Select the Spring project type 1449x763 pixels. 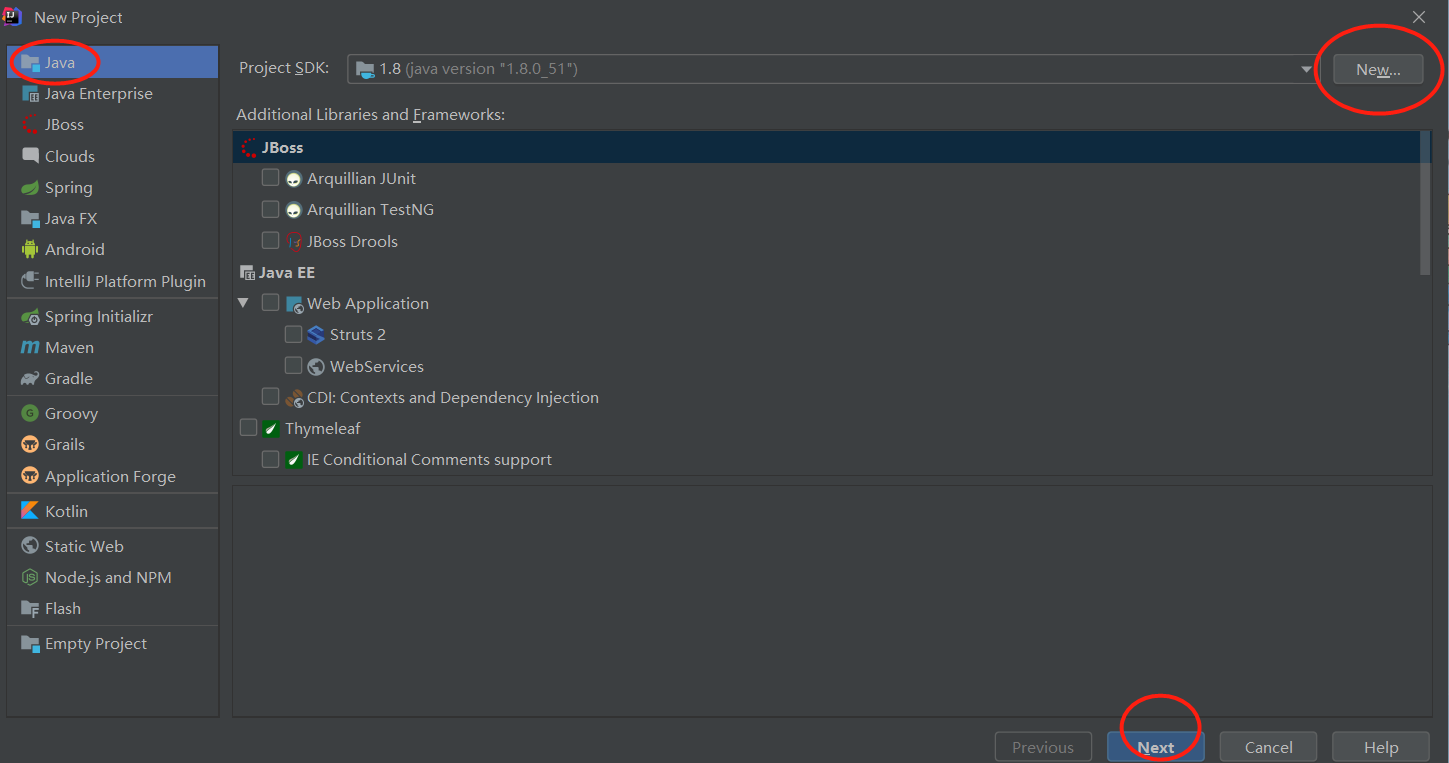[x=112, y=188]
